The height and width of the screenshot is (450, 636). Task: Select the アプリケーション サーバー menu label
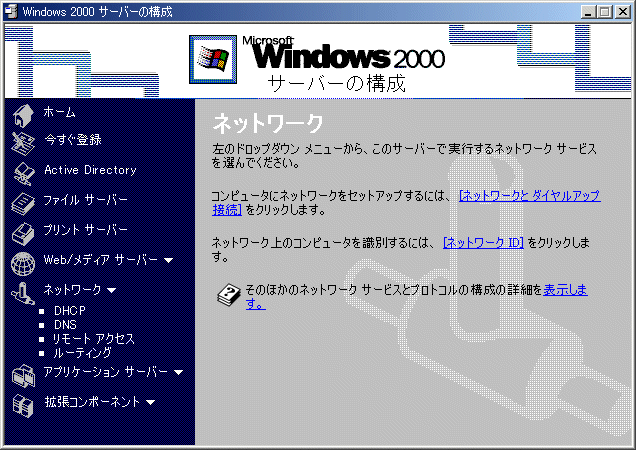pyautogui.click(x=105, y=372)
